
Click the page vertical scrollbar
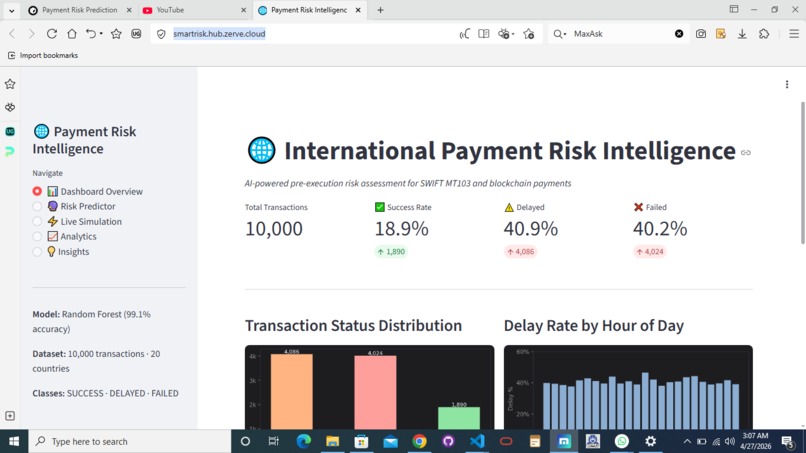pos(802,173)
